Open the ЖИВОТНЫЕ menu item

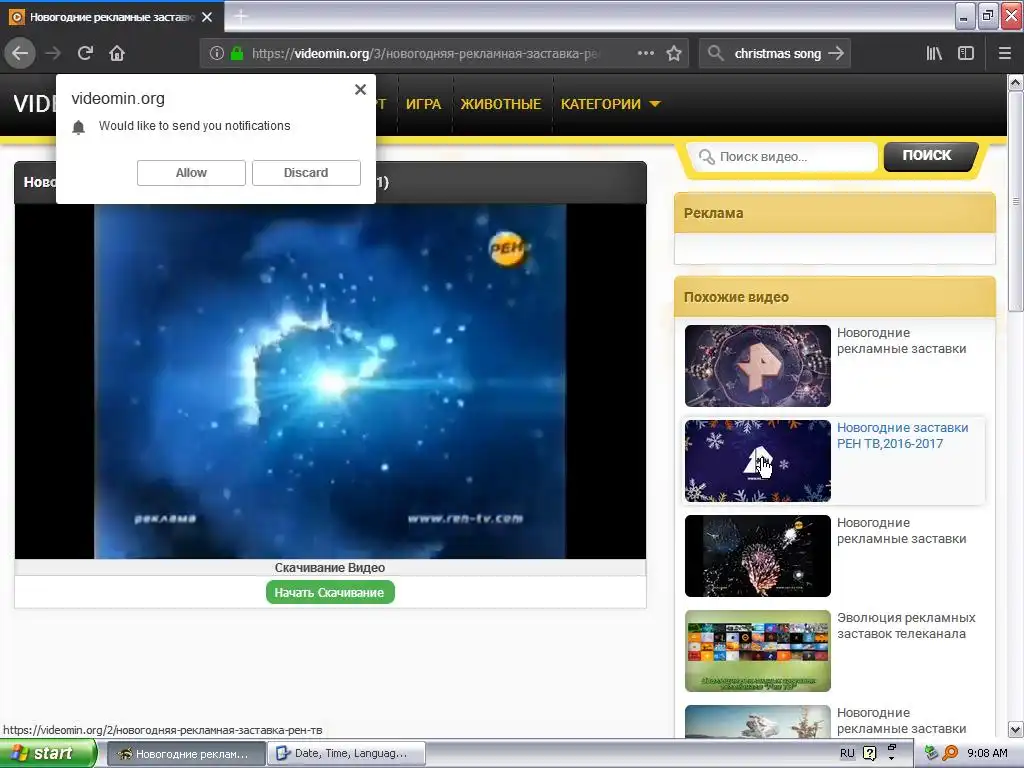501,104
